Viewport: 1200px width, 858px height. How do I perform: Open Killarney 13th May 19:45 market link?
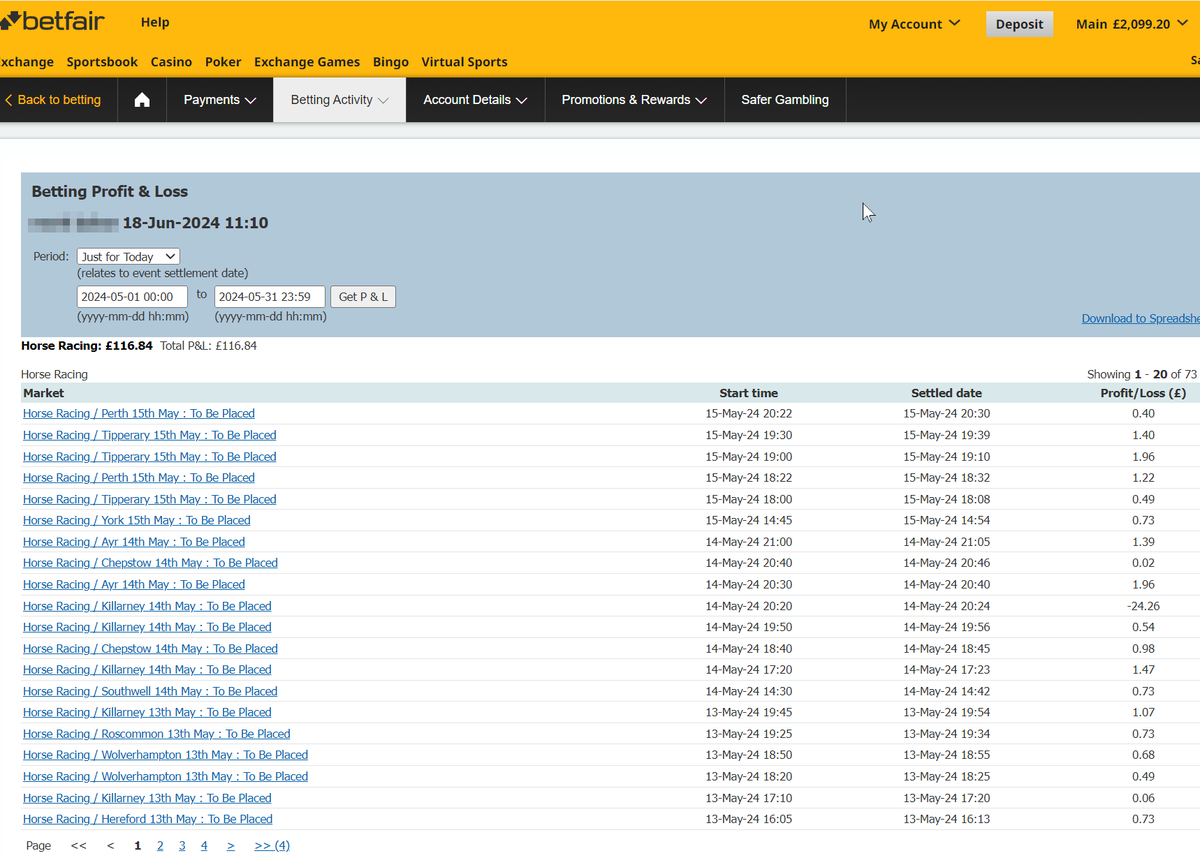point(147,713)
